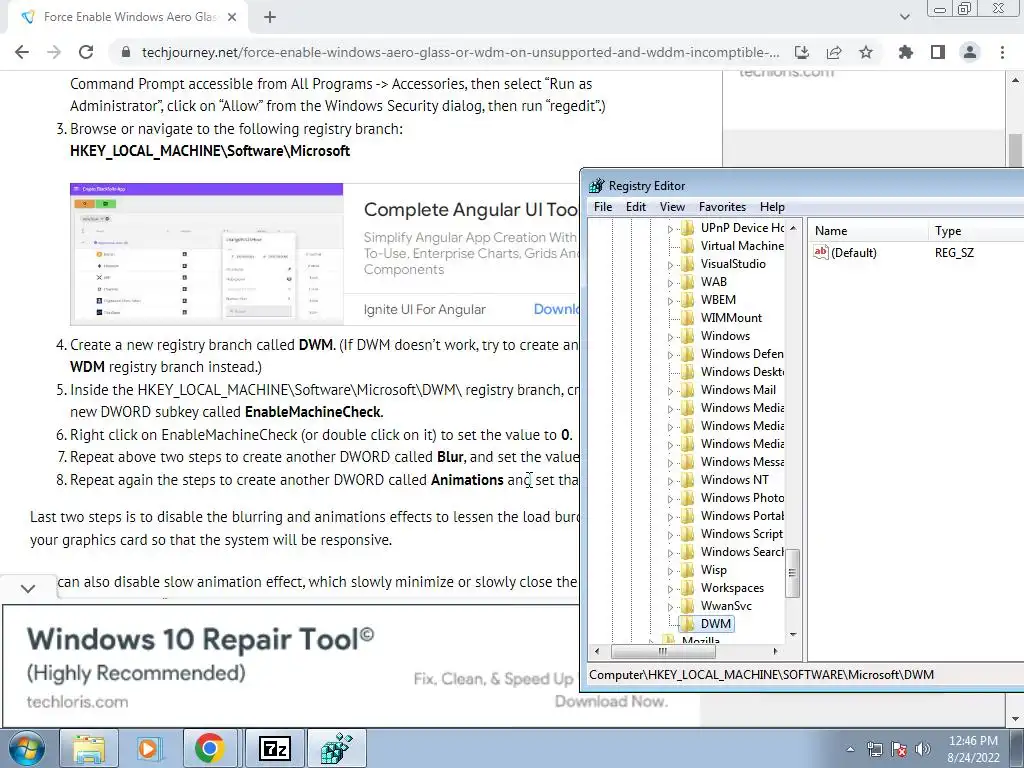
Task: Open the taskbar clock showing 12:46 PM
Action: [973, 749]
